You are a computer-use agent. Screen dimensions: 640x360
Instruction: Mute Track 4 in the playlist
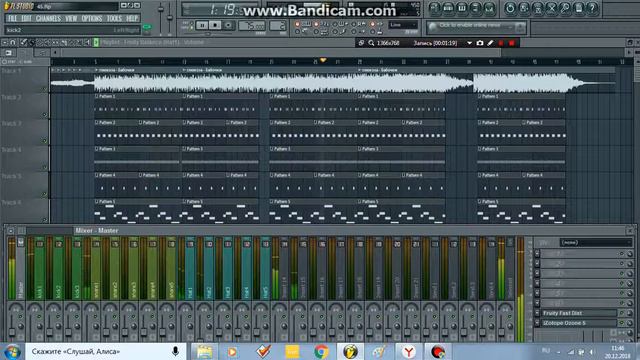45,167
